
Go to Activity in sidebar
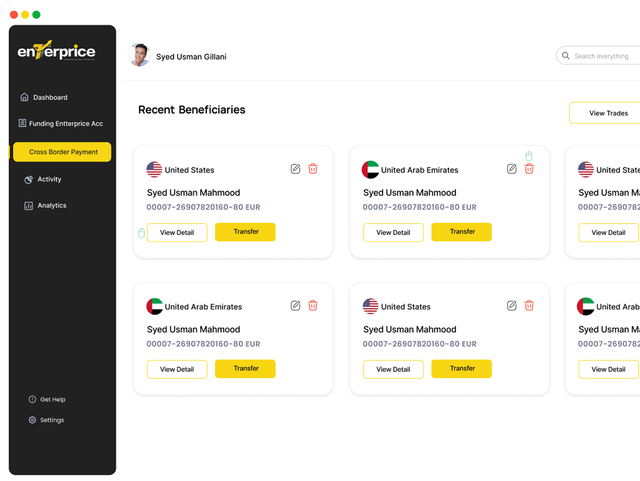coord(49,179)
